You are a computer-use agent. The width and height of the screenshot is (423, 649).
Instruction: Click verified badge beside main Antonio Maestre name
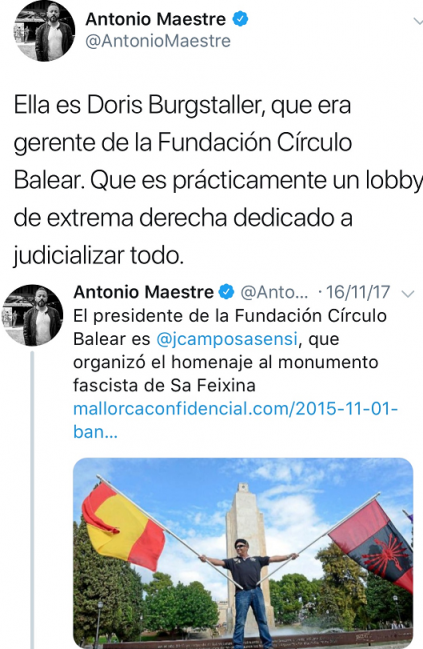(241, 19)
